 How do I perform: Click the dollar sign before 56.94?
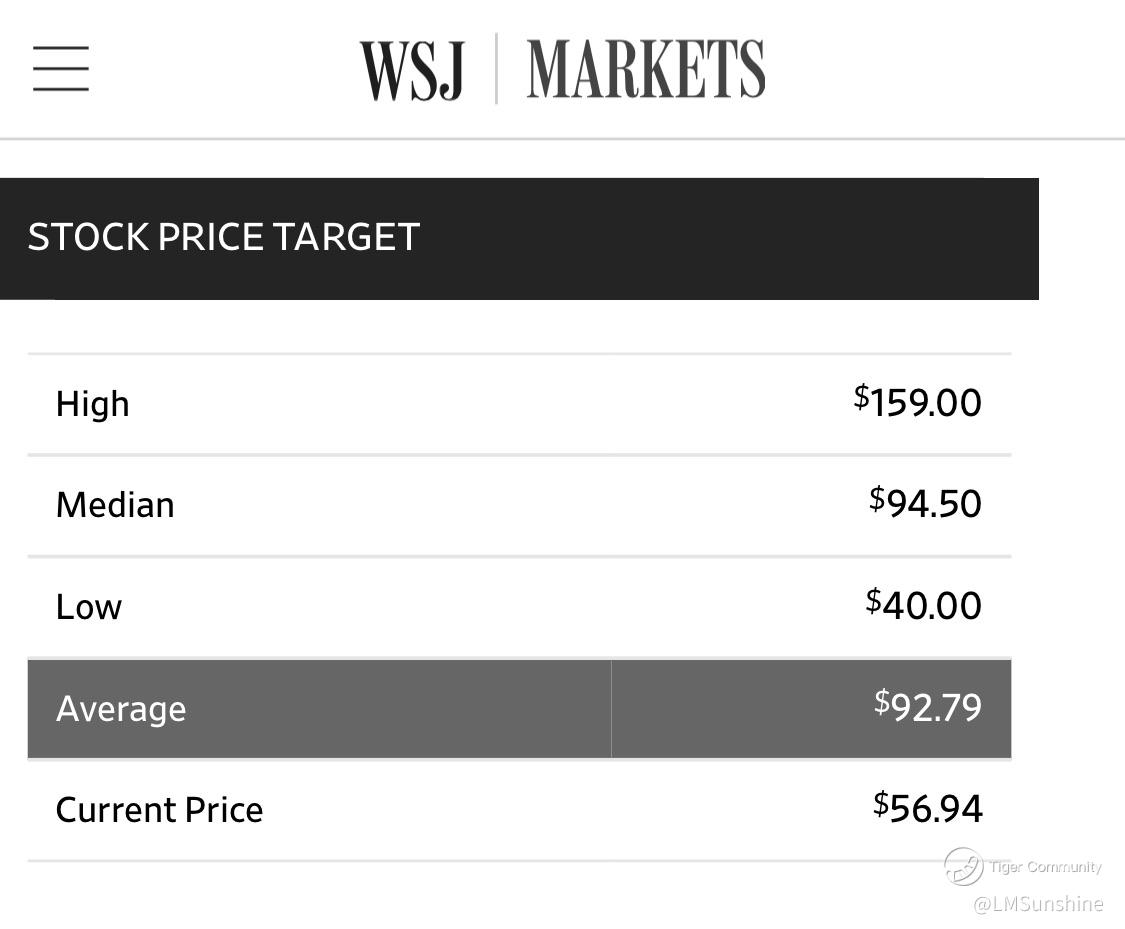[x=880, y=802]
